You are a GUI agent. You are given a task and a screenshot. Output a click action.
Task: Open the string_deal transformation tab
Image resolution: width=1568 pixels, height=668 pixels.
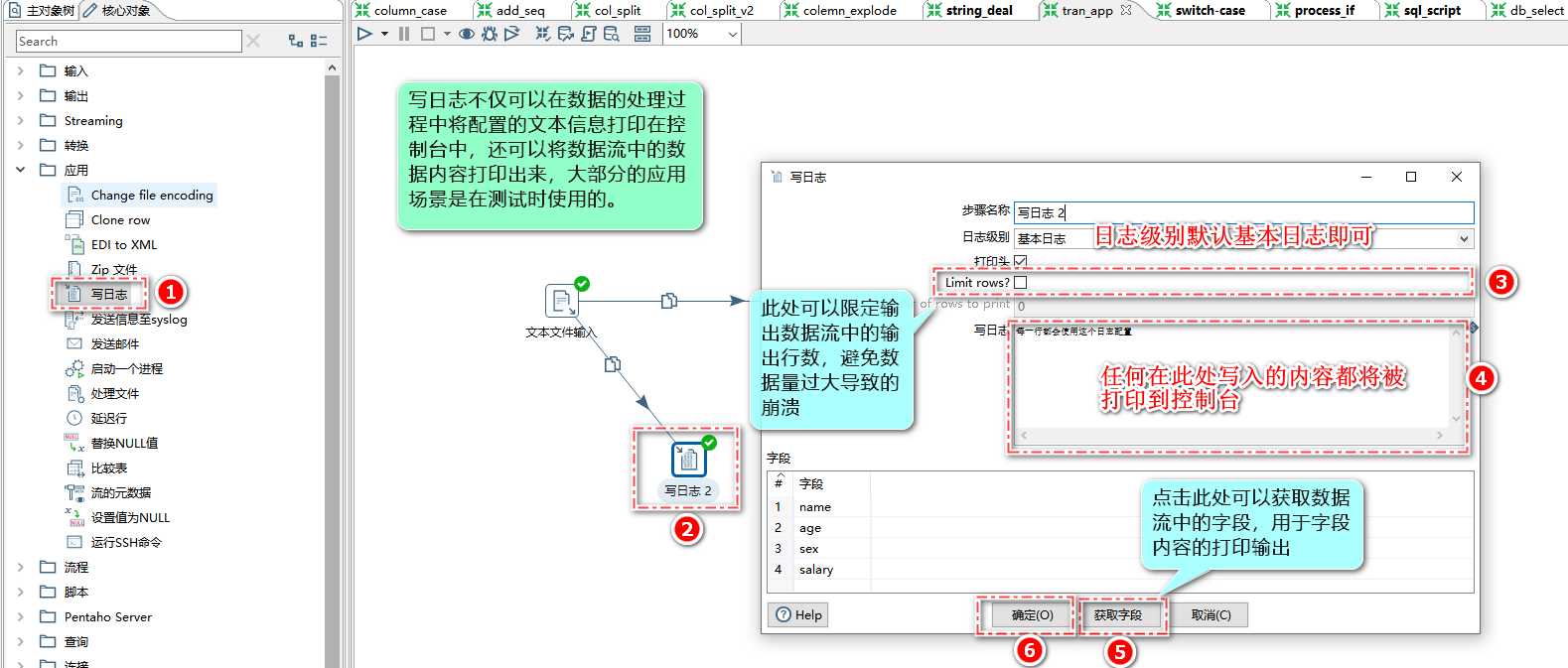point(969,10)
